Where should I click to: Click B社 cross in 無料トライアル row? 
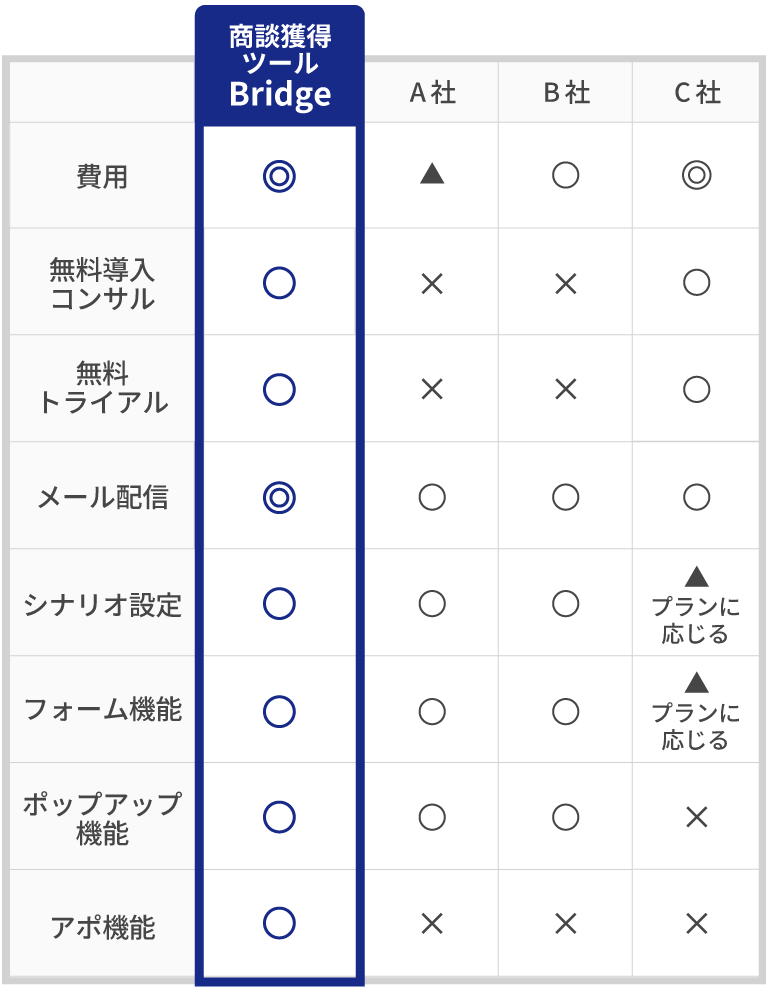point(565,390)
